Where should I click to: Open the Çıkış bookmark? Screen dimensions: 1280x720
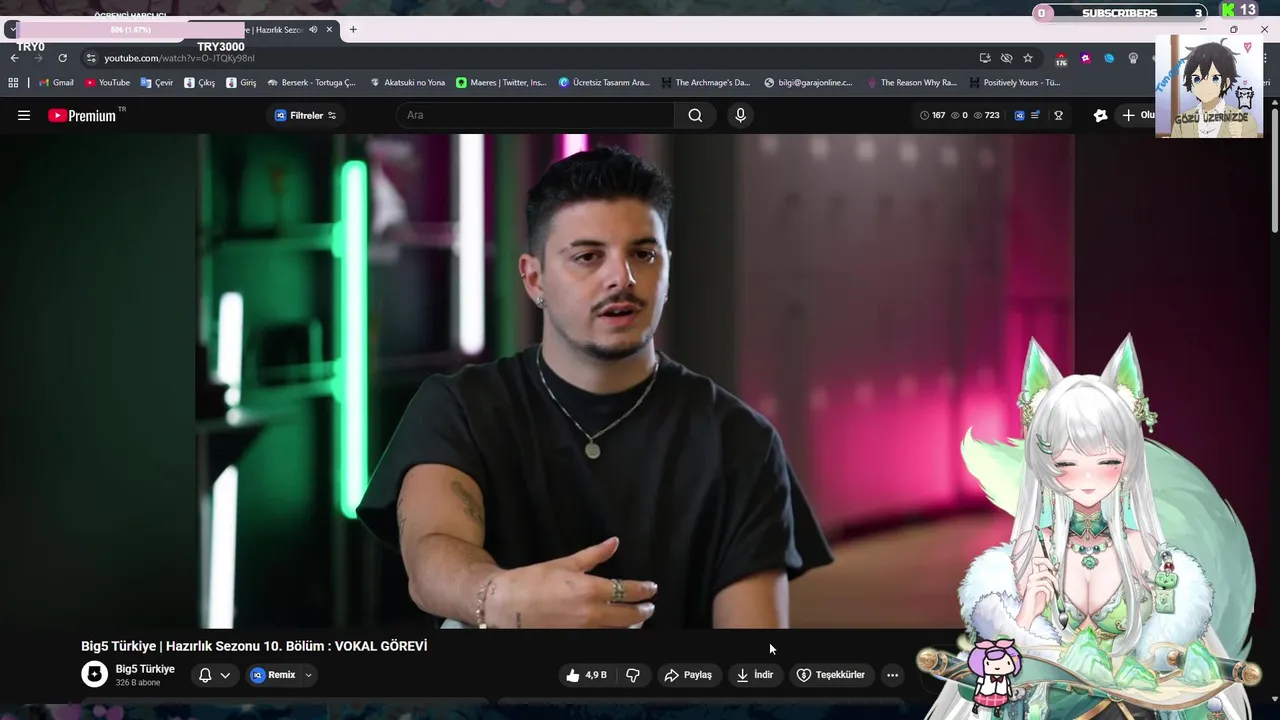(x=200, y=83)
